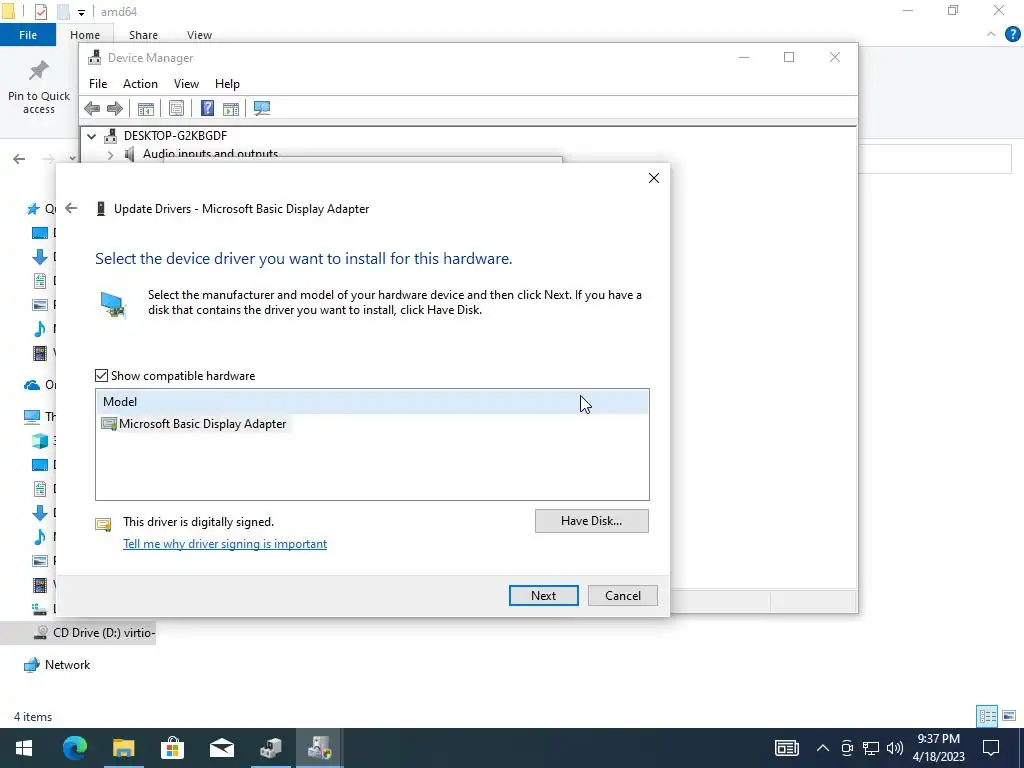The width and height of the screenshot is (1024, 768).
Task: Open Properties icon in Device Manager toolbar
Action: (x=176, y=108)
